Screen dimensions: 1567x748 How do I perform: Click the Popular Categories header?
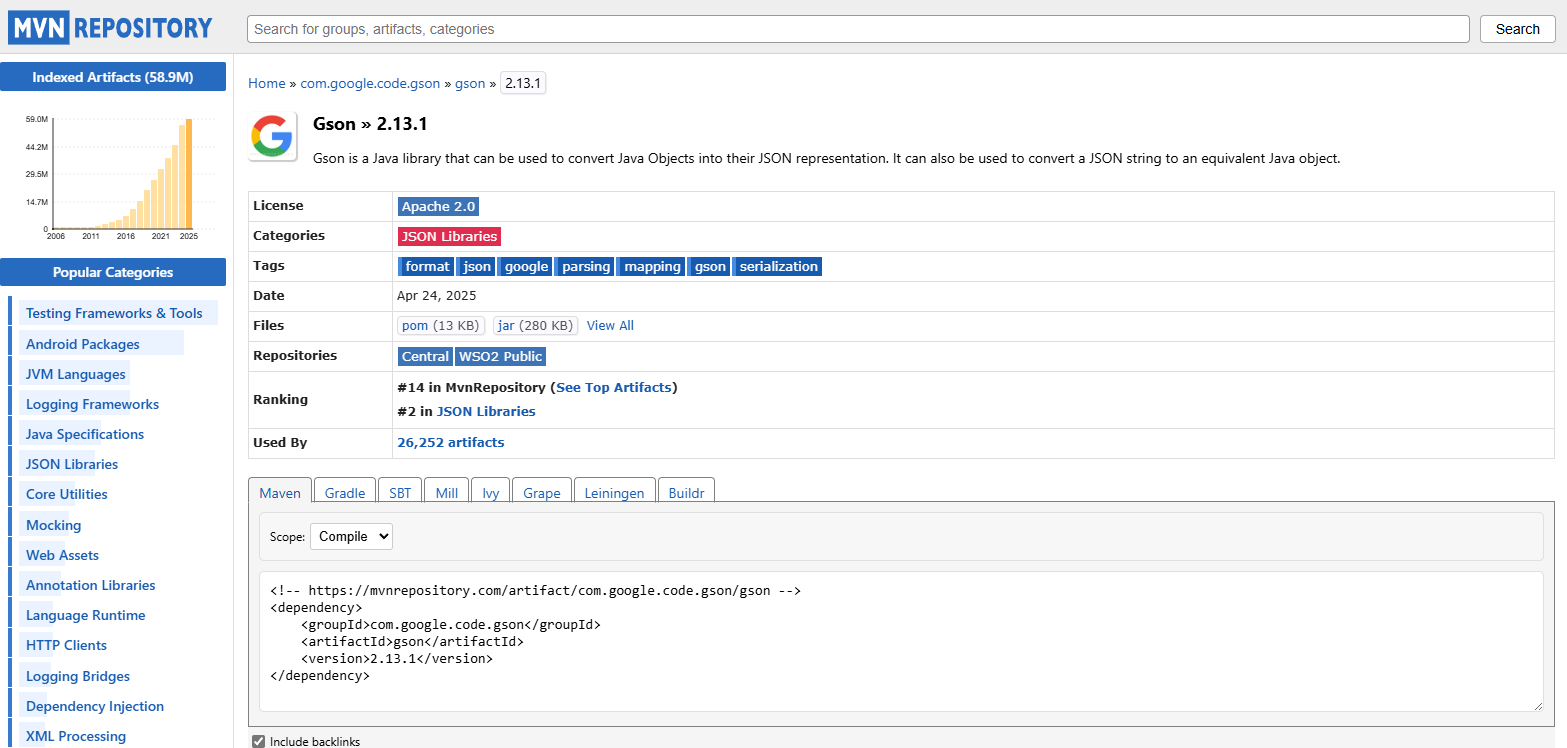click(113, 272)
